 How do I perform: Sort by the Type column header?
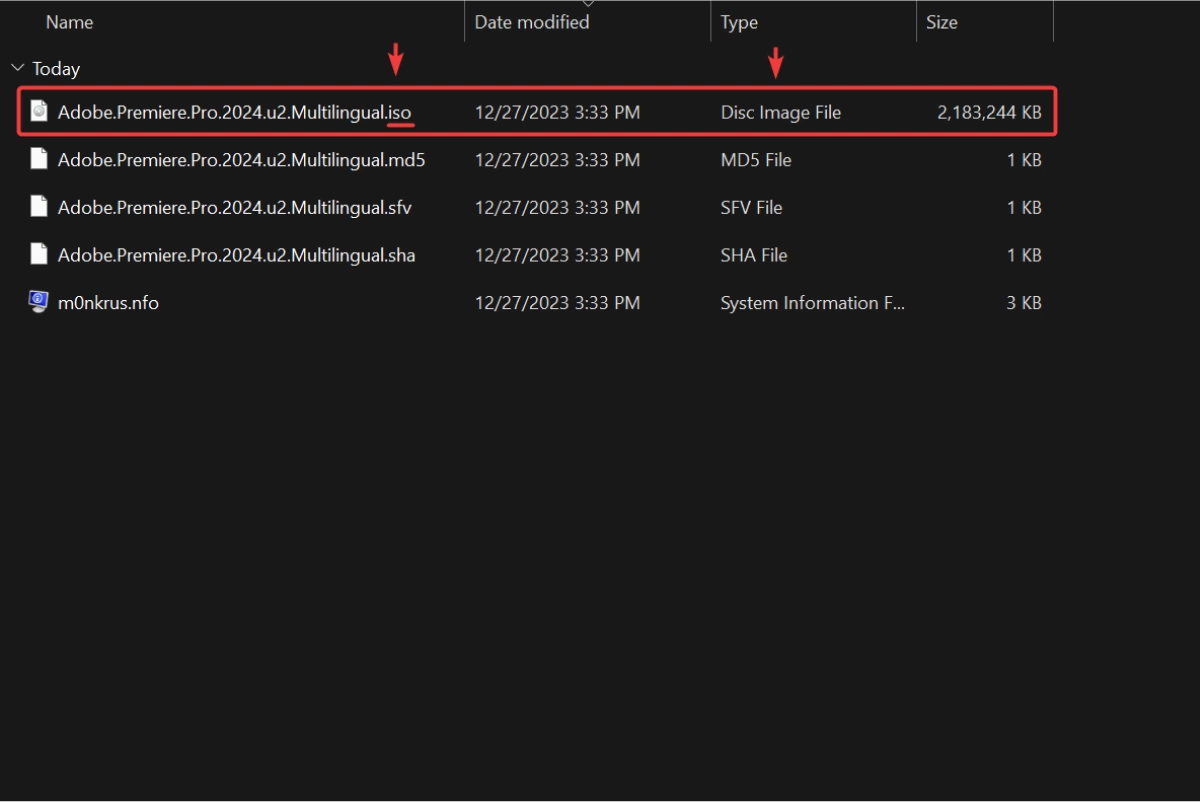739,22
